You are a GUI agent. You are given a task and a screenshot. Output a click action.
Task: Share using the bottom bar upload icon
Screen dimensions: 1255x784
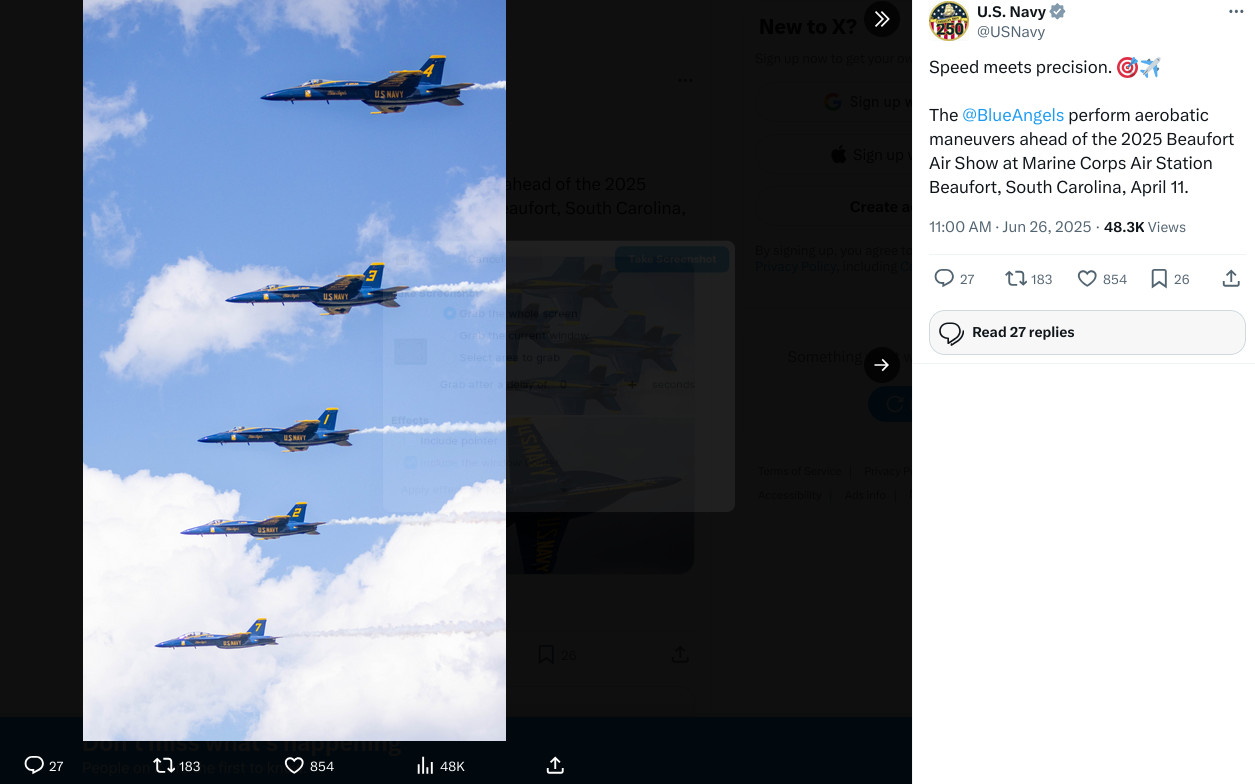(x=555, y=766)
